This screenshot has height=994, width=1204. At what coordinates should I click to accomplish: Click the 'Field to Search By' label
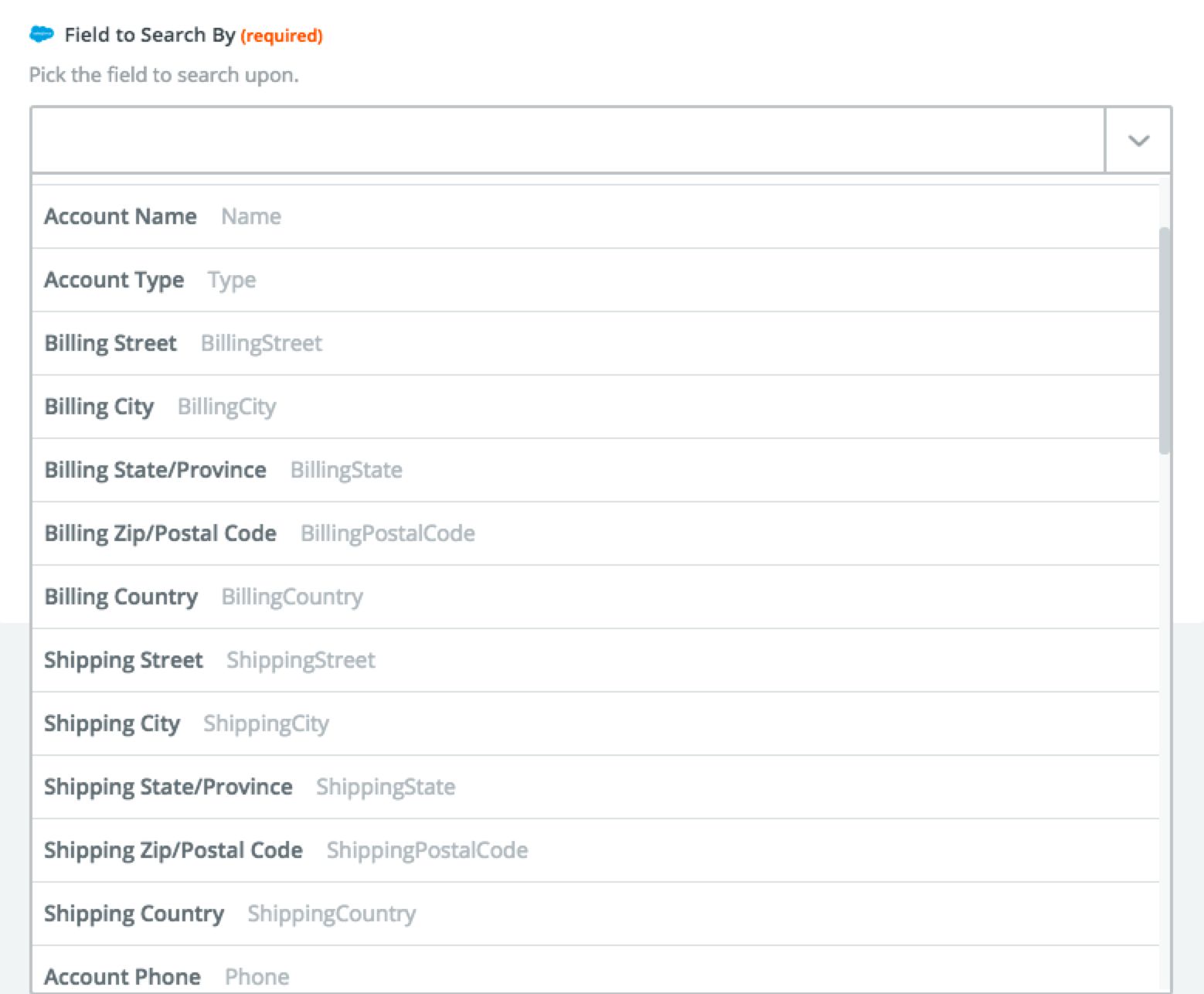149,35
